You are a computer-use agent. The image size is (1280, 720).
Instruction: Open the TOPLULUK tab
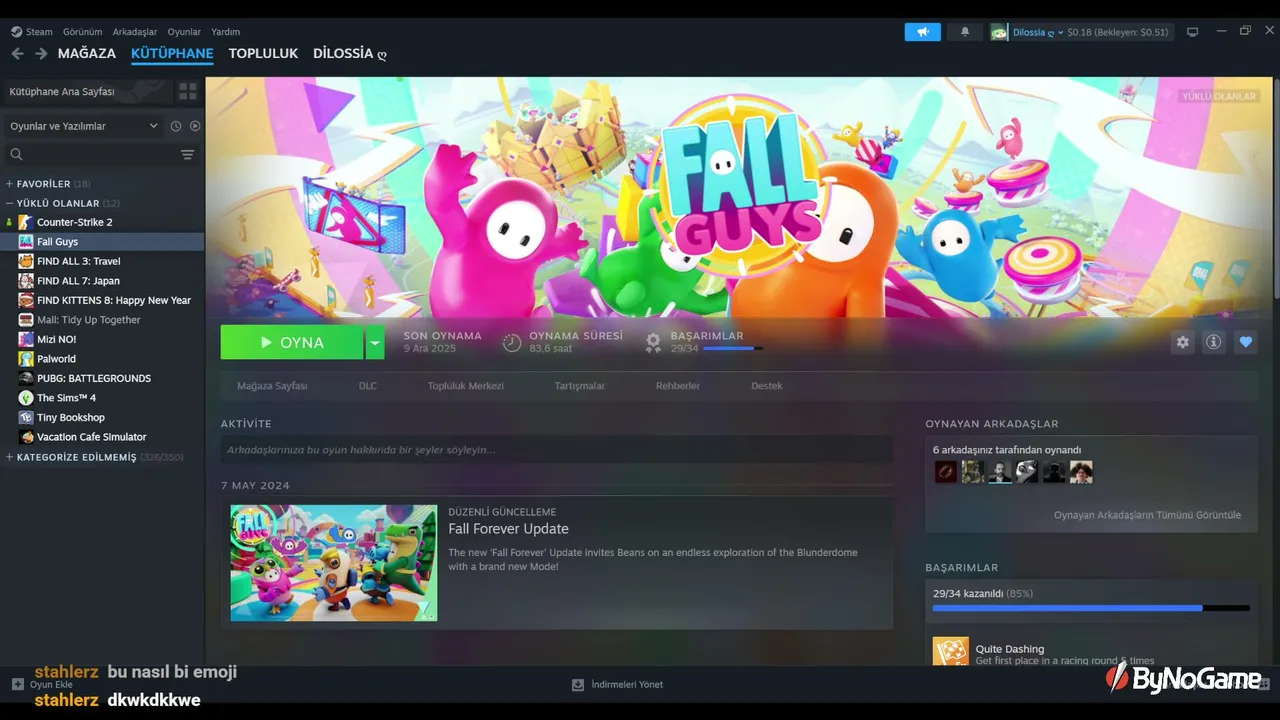[263, 54]
